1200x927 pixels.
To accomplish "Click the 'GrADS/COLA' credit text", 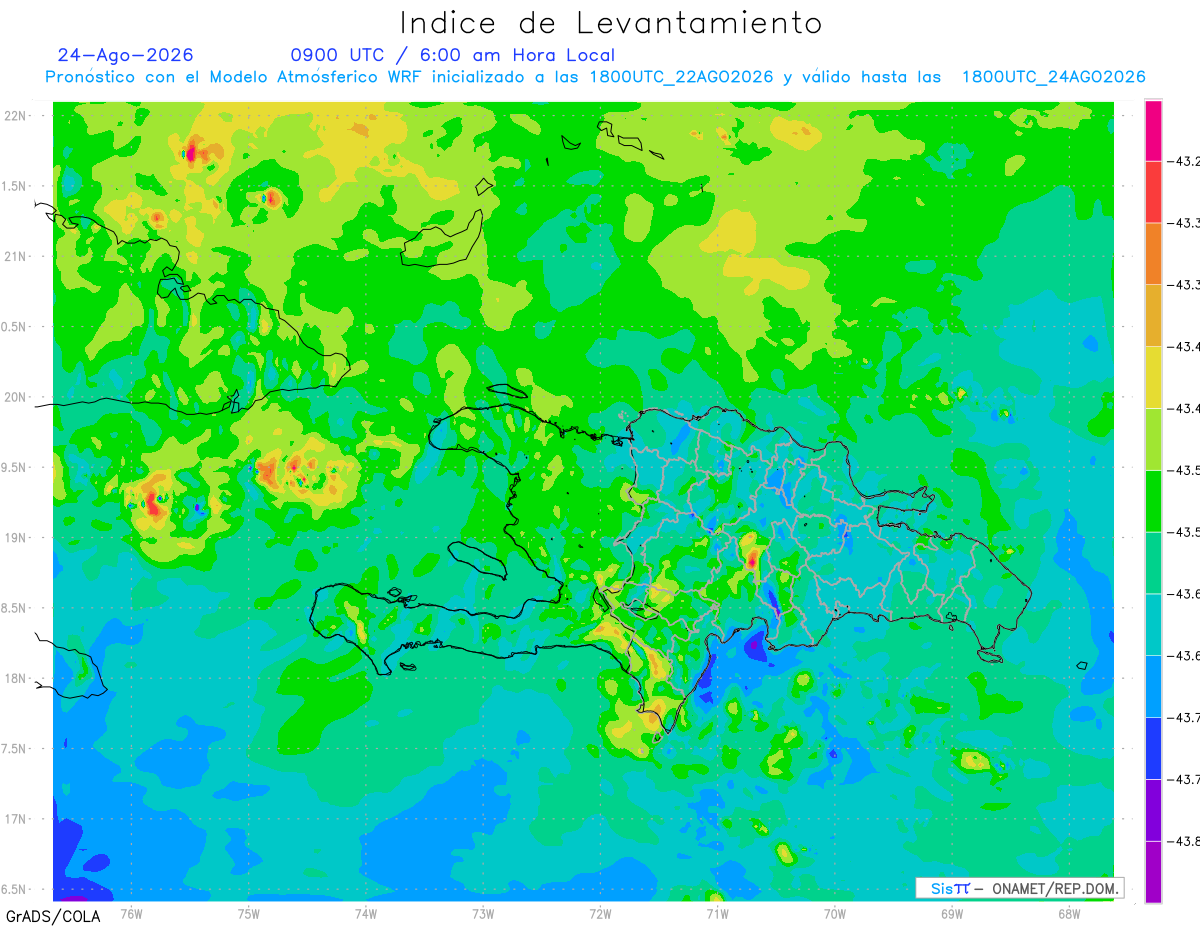I will point(53,916).
